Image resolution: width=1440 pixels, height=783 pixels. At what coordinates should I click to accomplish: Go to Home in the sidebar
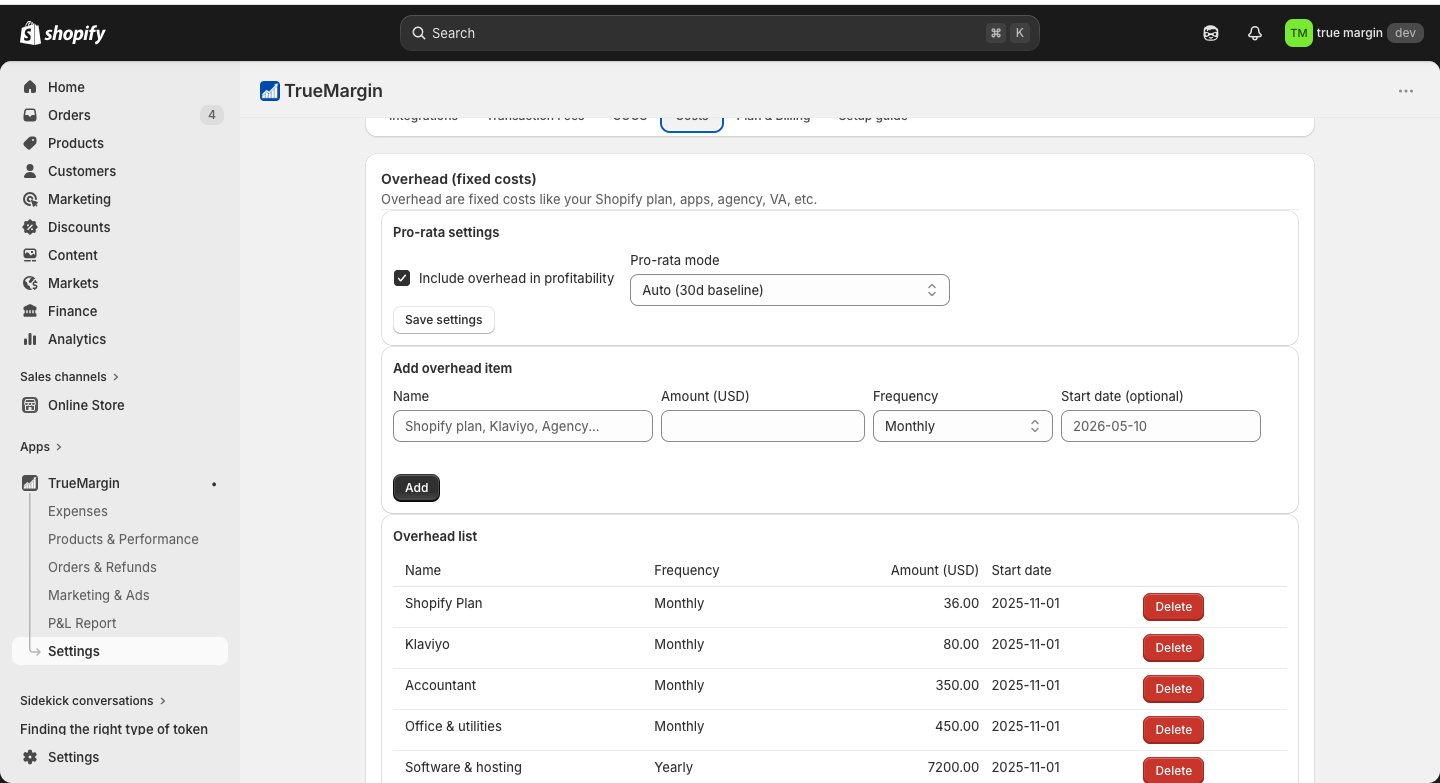tap(120, 87)
